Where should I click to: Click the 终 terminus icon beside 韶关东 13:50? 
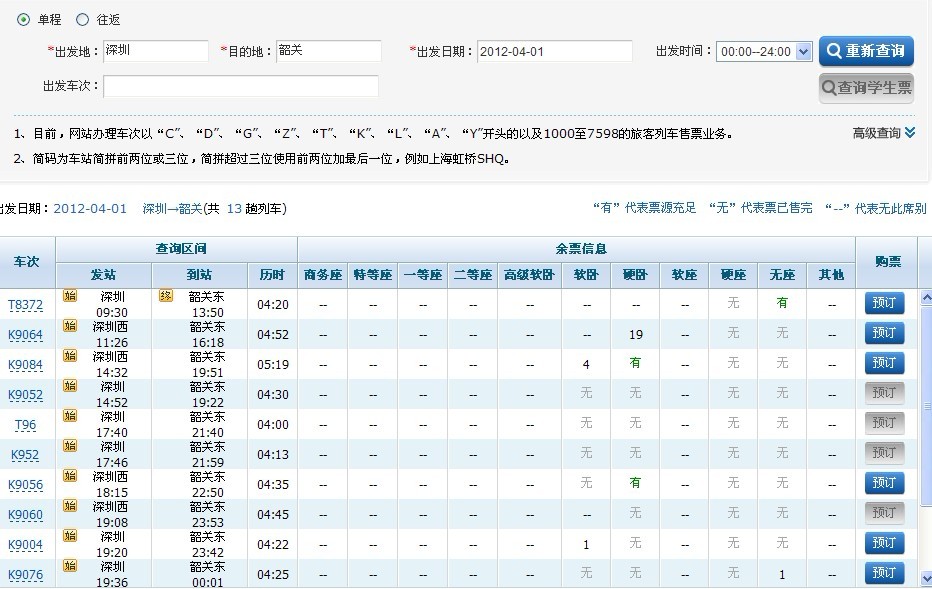[x=165, y=297]
